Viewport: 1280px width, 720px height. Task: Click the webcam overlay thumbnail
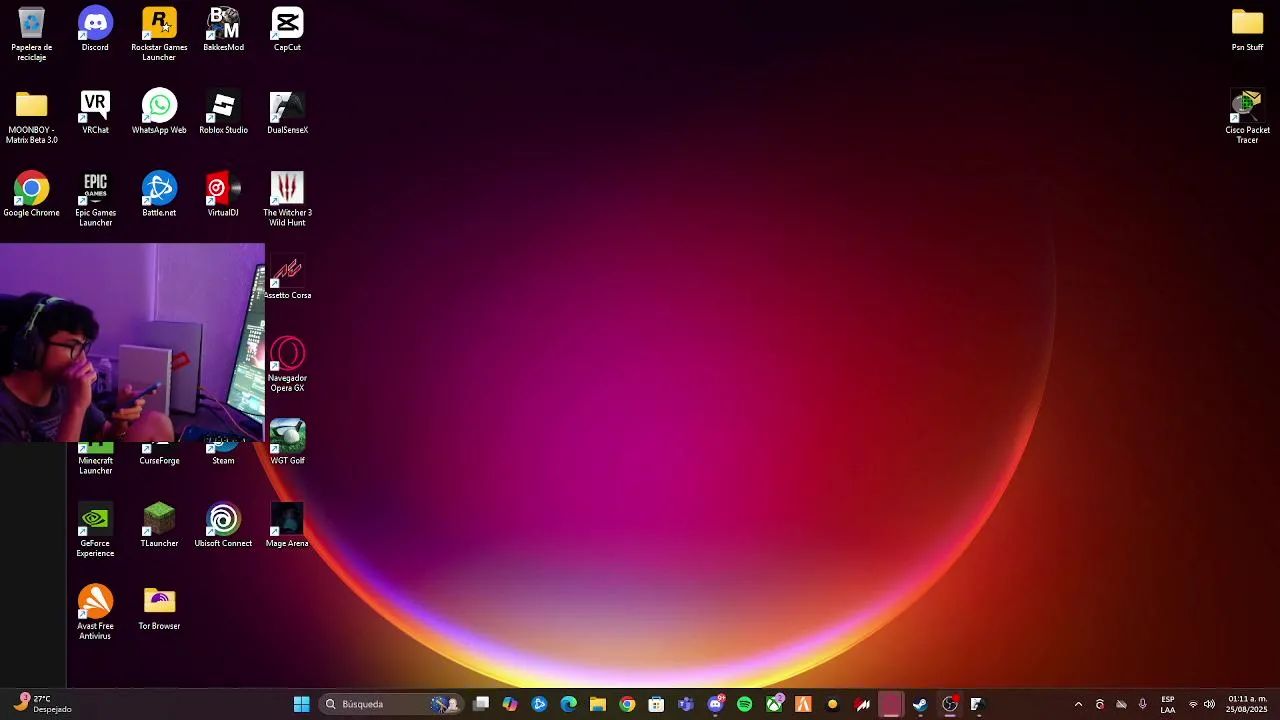(132, 342)
